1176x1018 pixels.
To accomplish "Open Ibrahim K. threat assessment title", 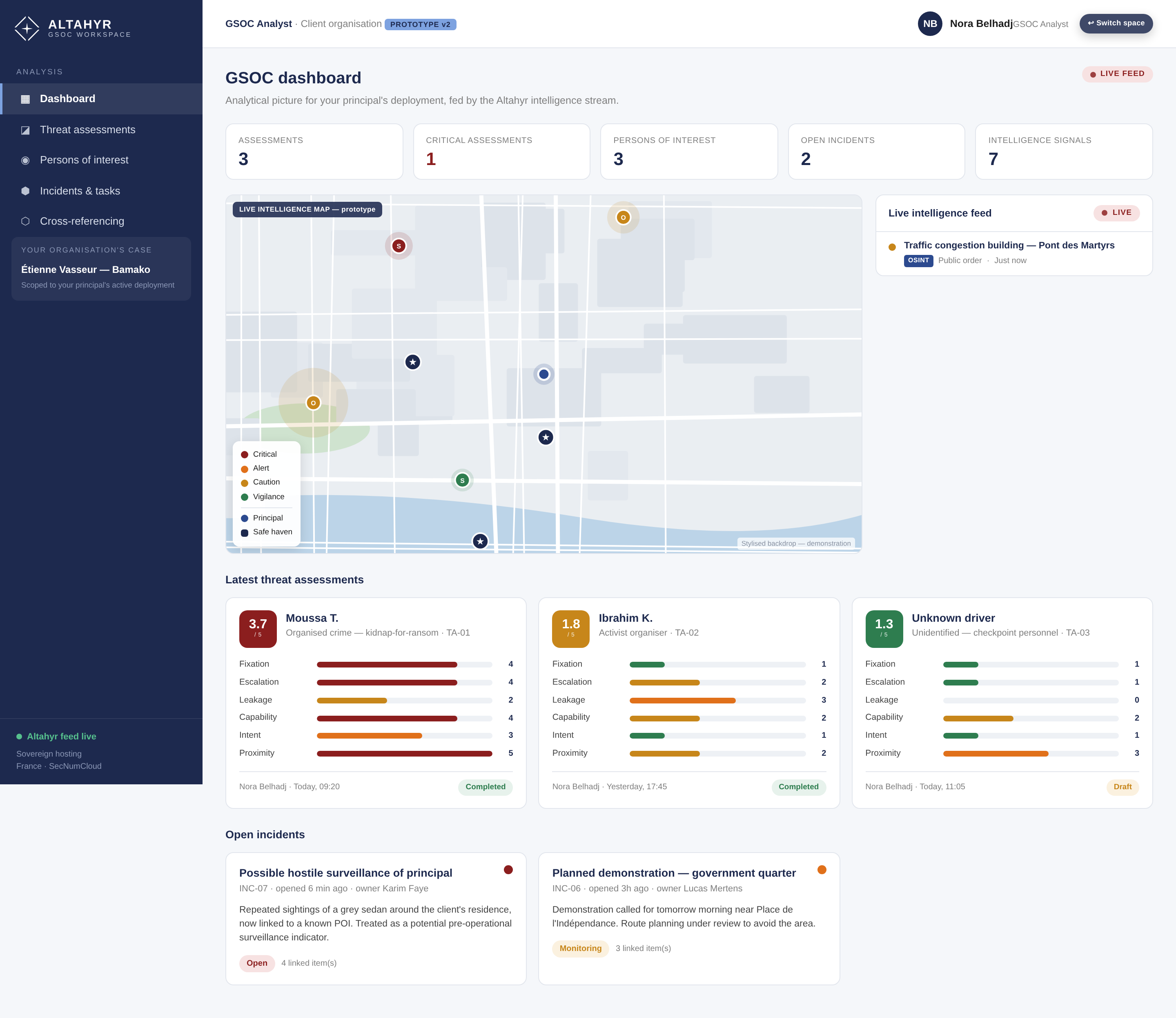I will pyautogui.click(x=625, y=618).
